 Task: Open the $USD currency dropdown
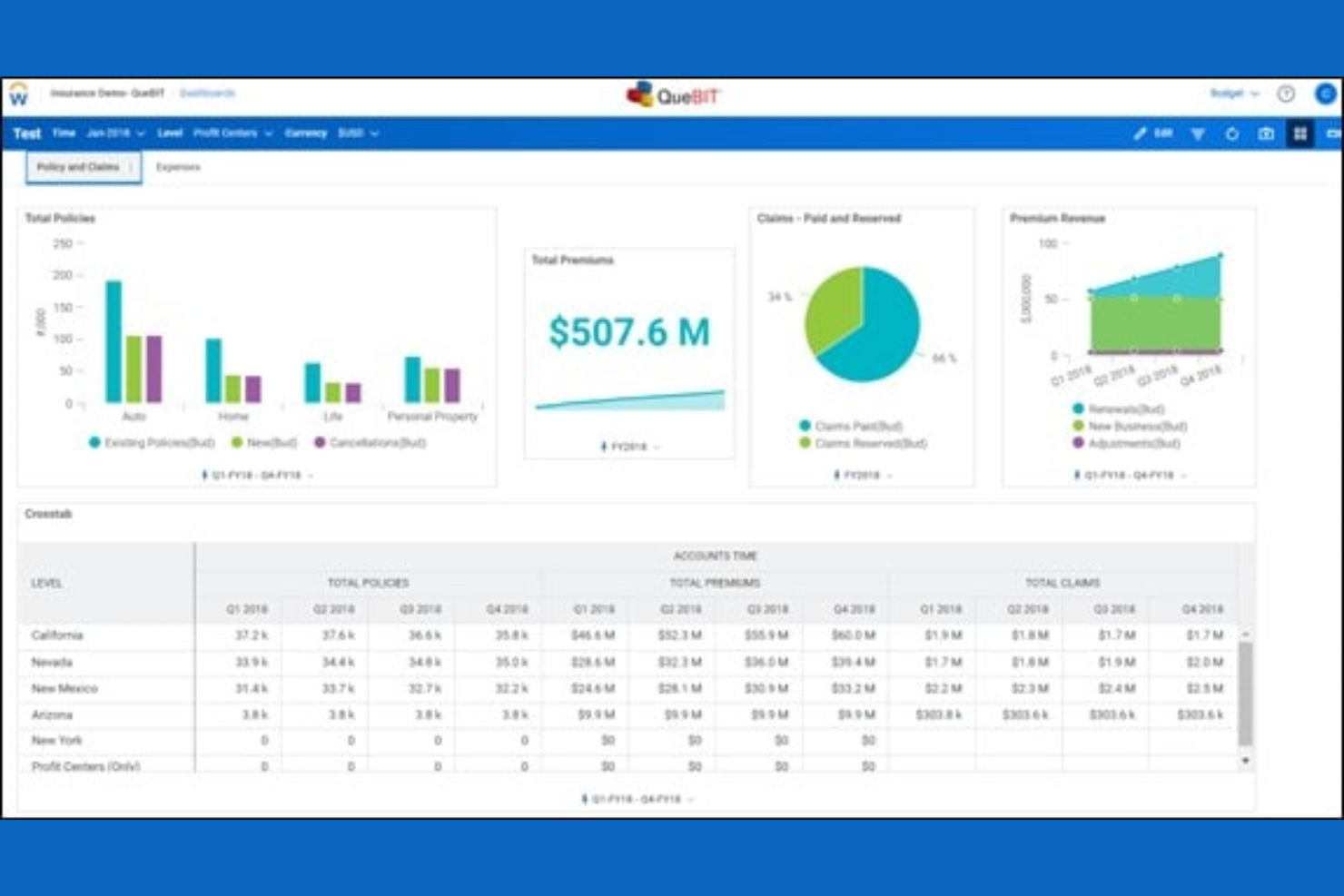[x=356, y=133]
